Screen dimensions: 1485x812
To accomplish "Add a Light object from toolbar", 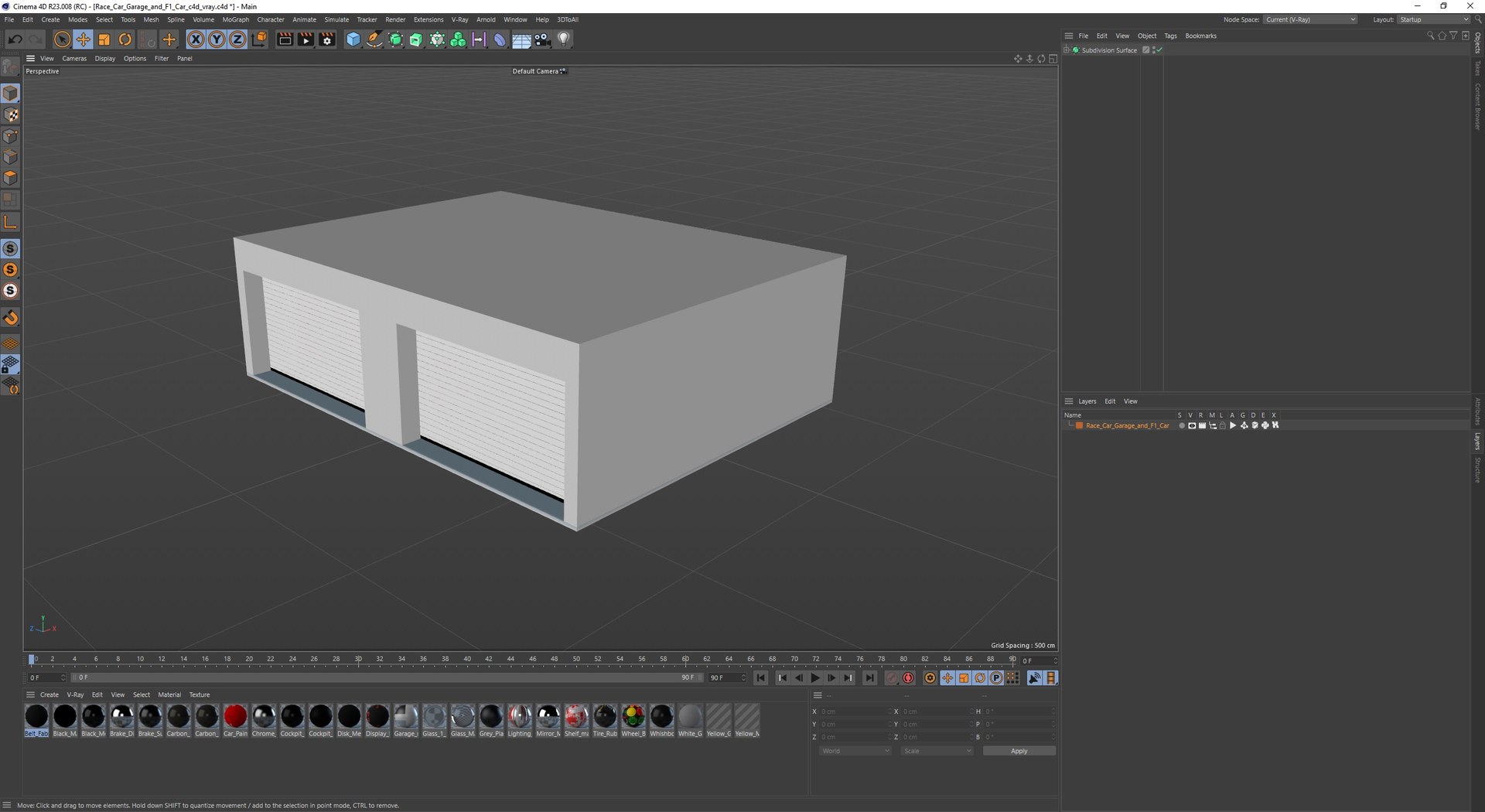I will tap(564, 39).
